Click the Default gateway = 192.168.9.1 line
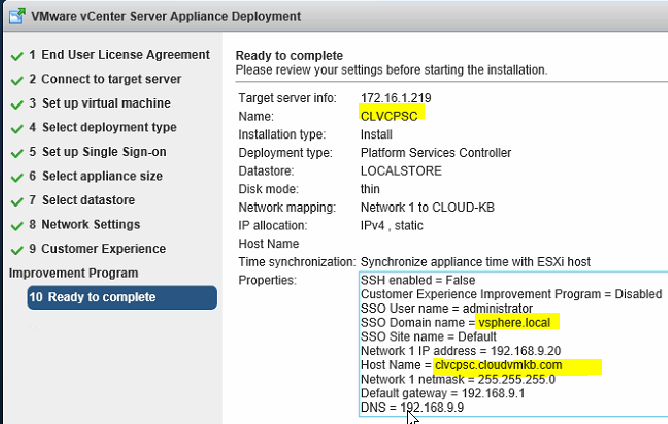The width and height of the screenshot is (668, 424). coord(443,393)
